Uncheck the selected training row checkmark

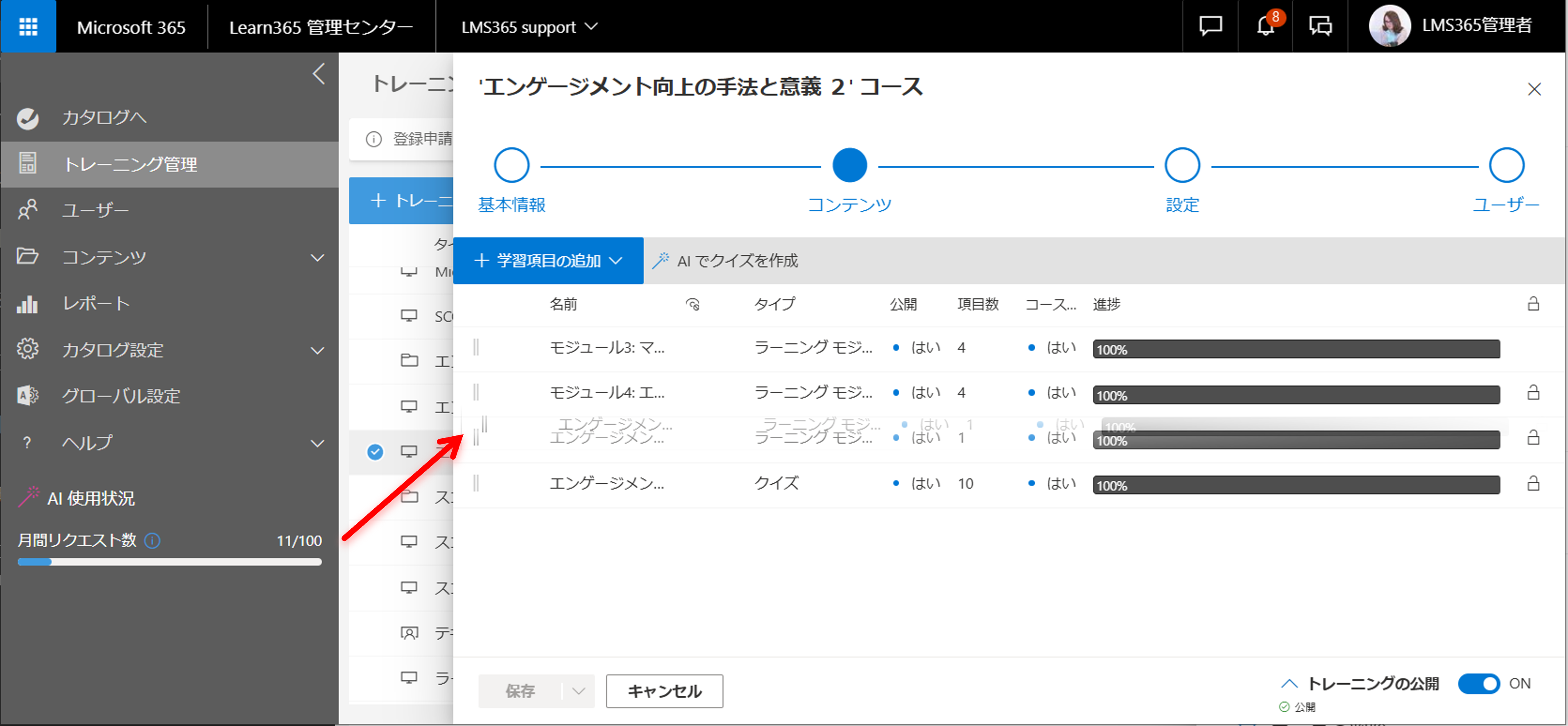pyautogui.click(x=375, y=451)
